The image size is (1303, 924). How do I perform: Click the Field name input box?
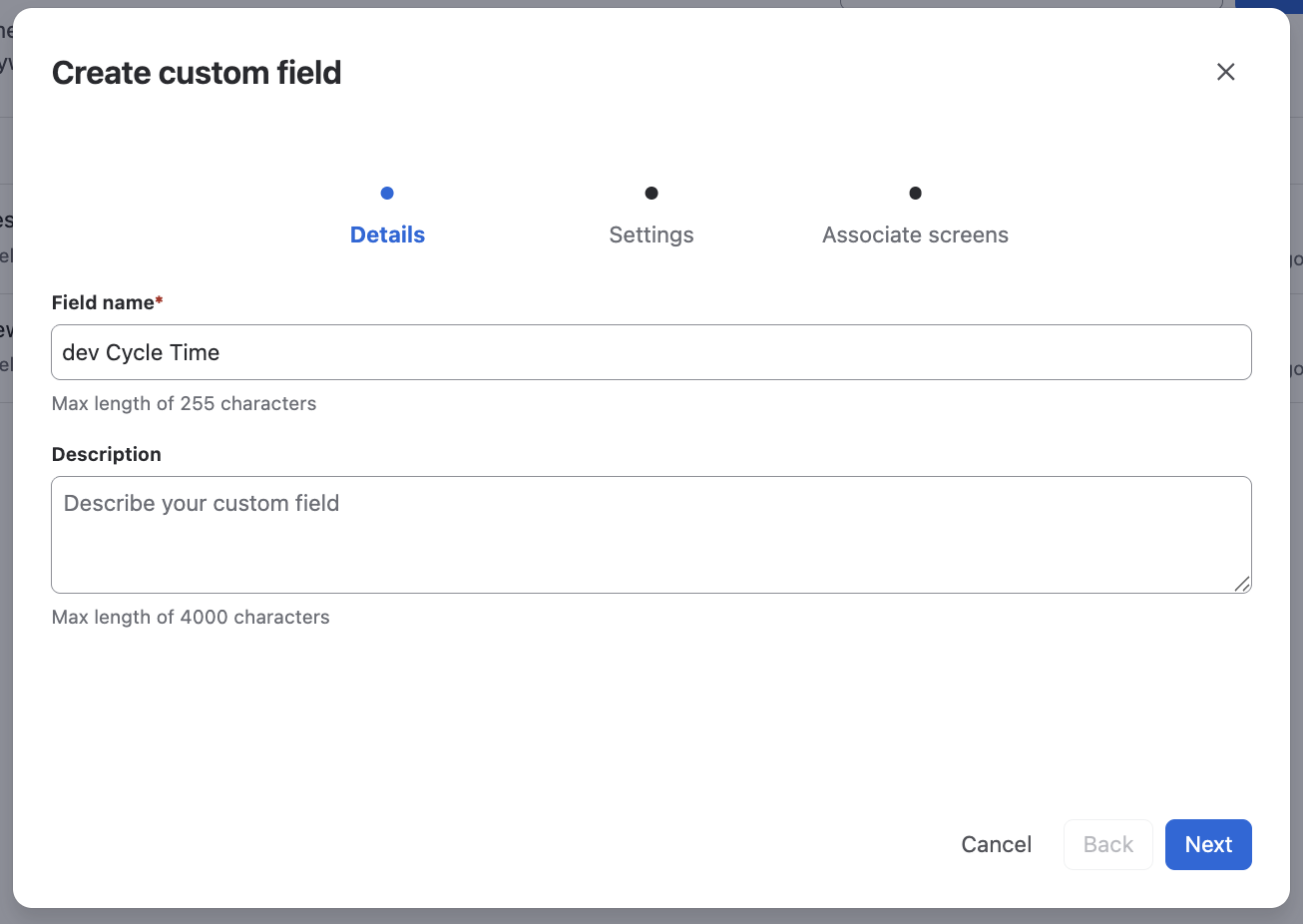[651, 352]
